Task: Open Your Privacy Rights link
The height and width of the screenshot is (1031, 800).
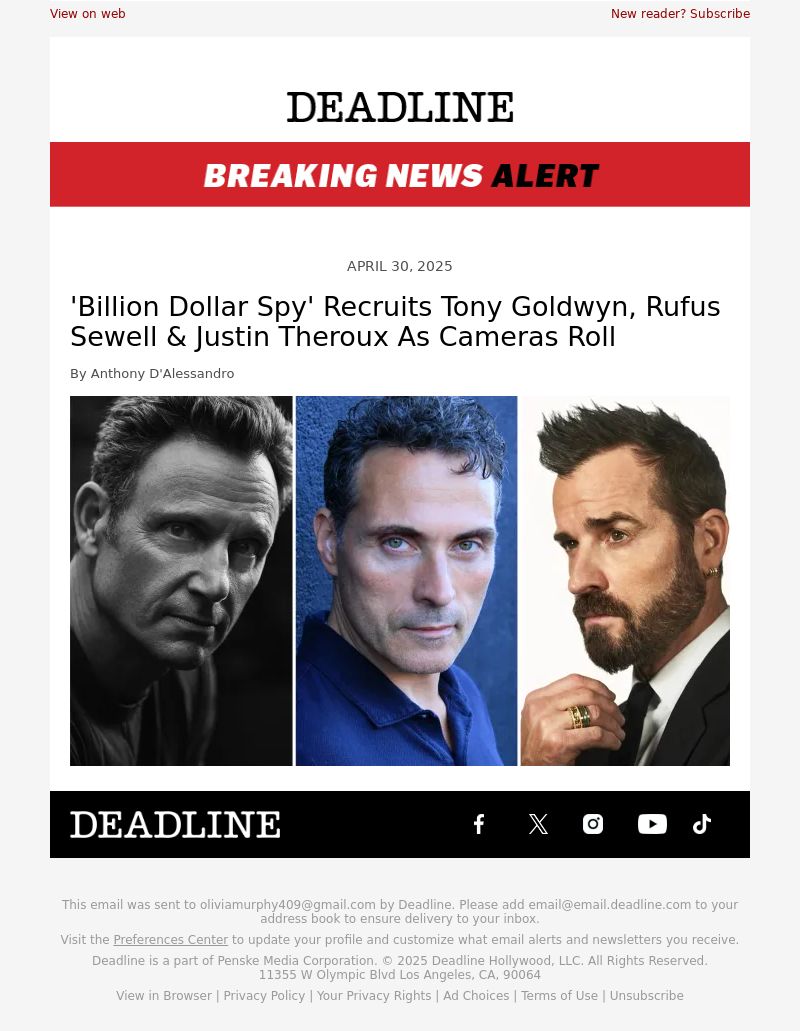Action: [x=374, y=995]
